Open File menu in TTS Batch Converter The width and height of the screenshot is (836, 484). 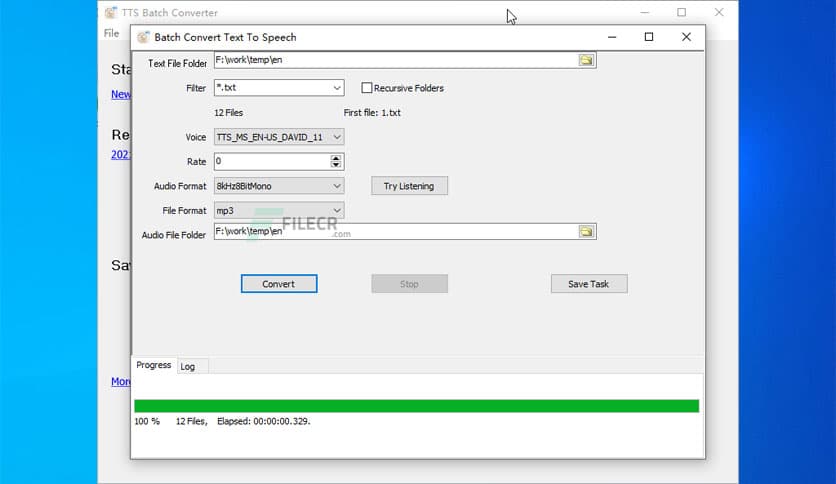(x=111, y=34)
